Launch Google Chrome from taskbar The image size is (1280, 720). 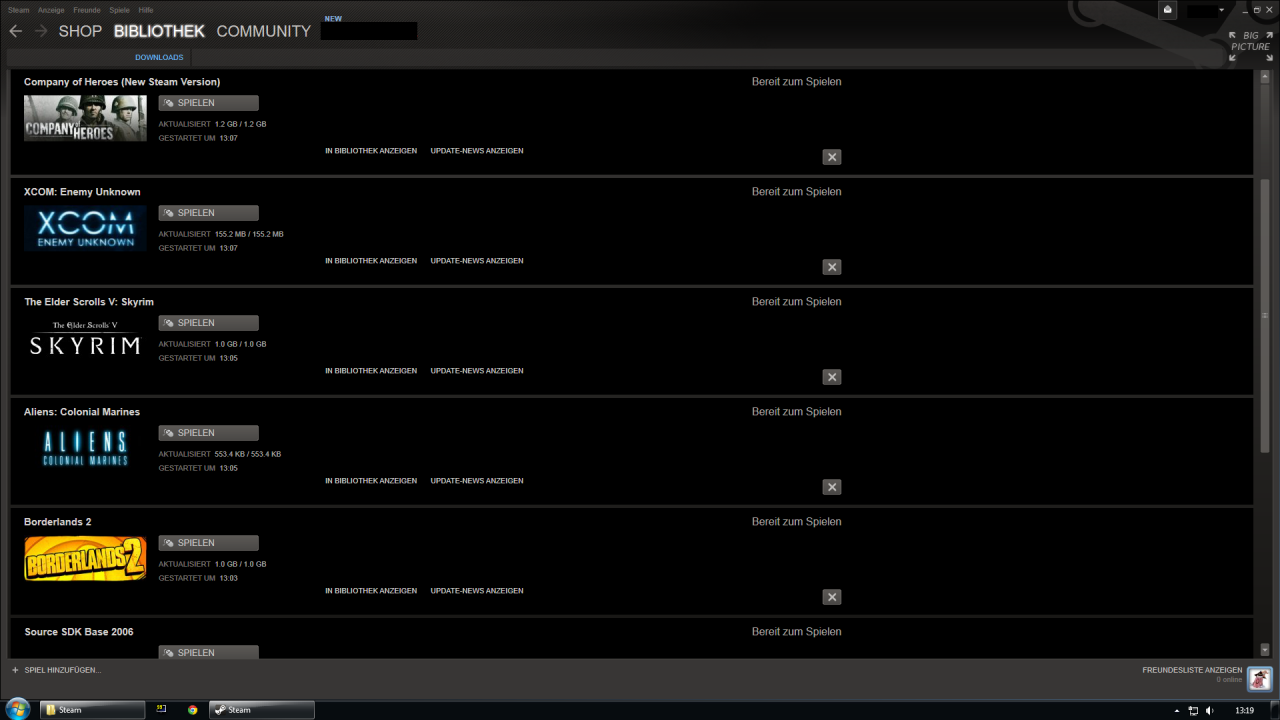[193, 710]
